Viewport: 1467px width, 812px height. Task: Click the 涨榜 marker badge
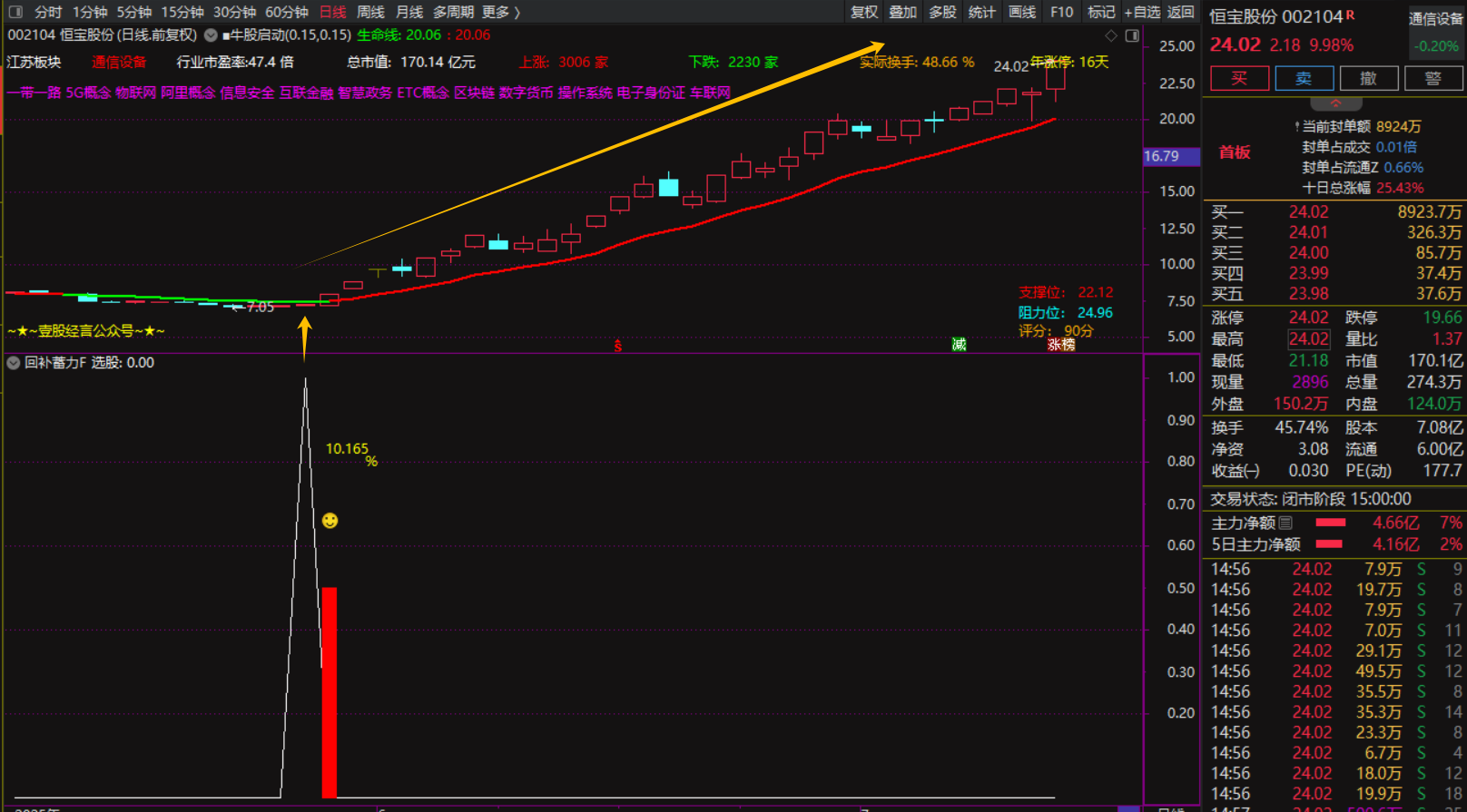[1061, 345]
